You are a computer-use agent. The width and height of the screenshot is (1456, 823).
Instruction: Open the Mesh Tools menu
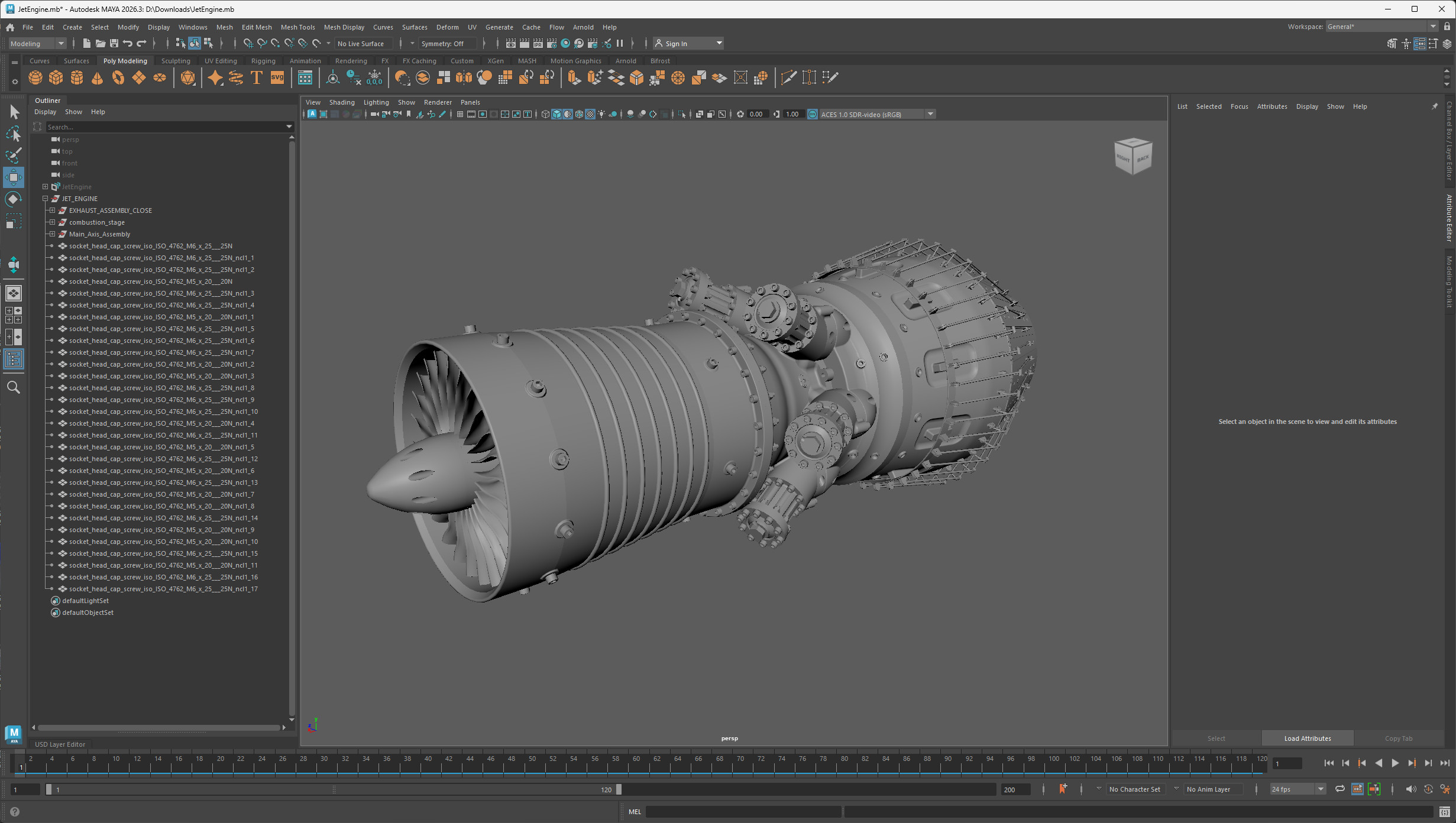tap(298, 27)
